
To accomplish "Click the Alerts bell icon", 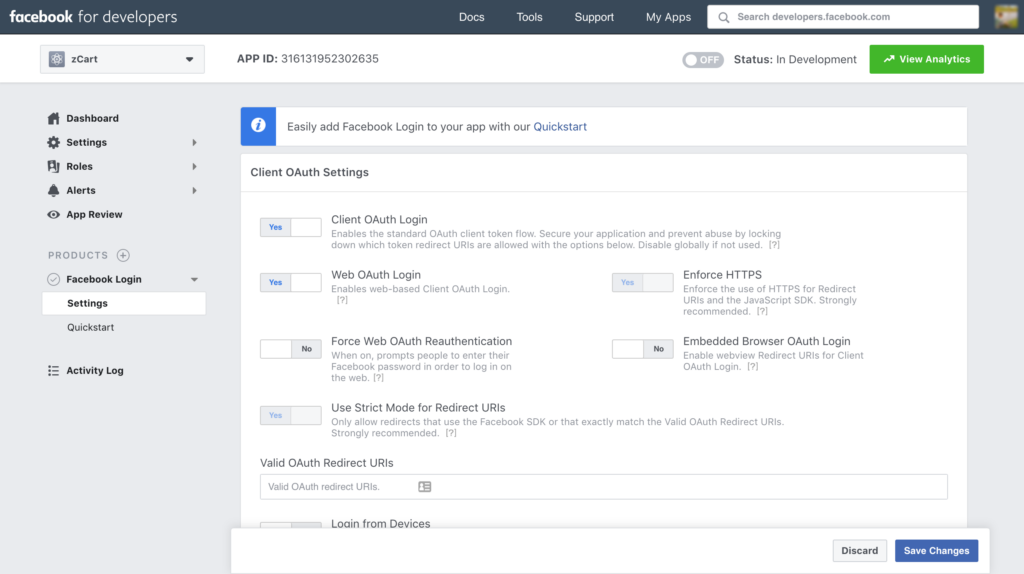I will [54, 190].
